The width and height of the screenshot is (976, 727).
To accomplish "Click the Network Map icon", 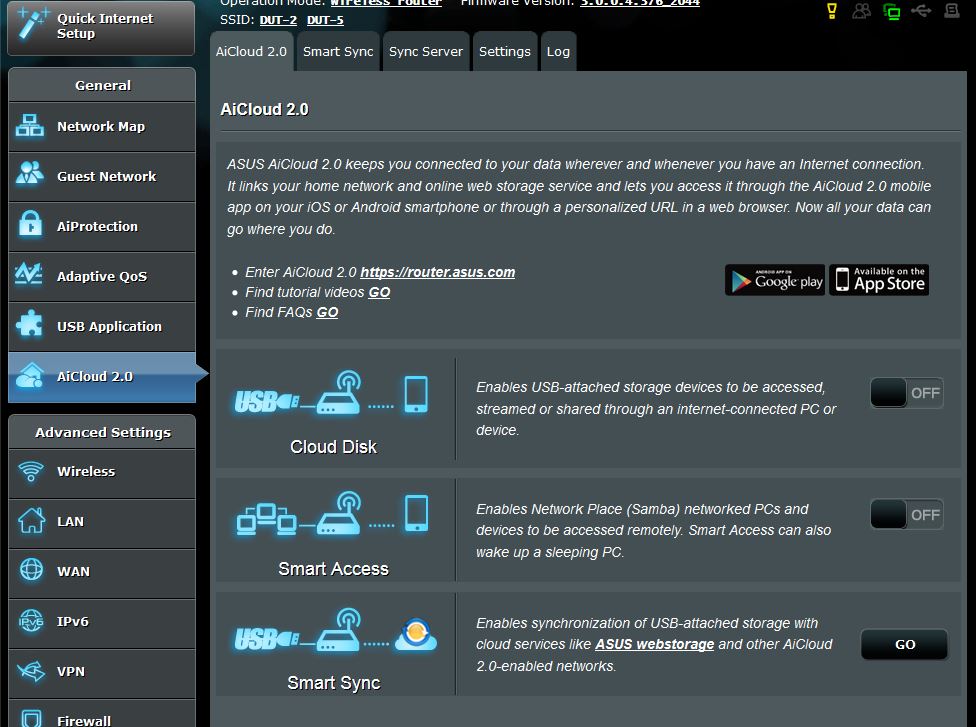I will (30, 126).
